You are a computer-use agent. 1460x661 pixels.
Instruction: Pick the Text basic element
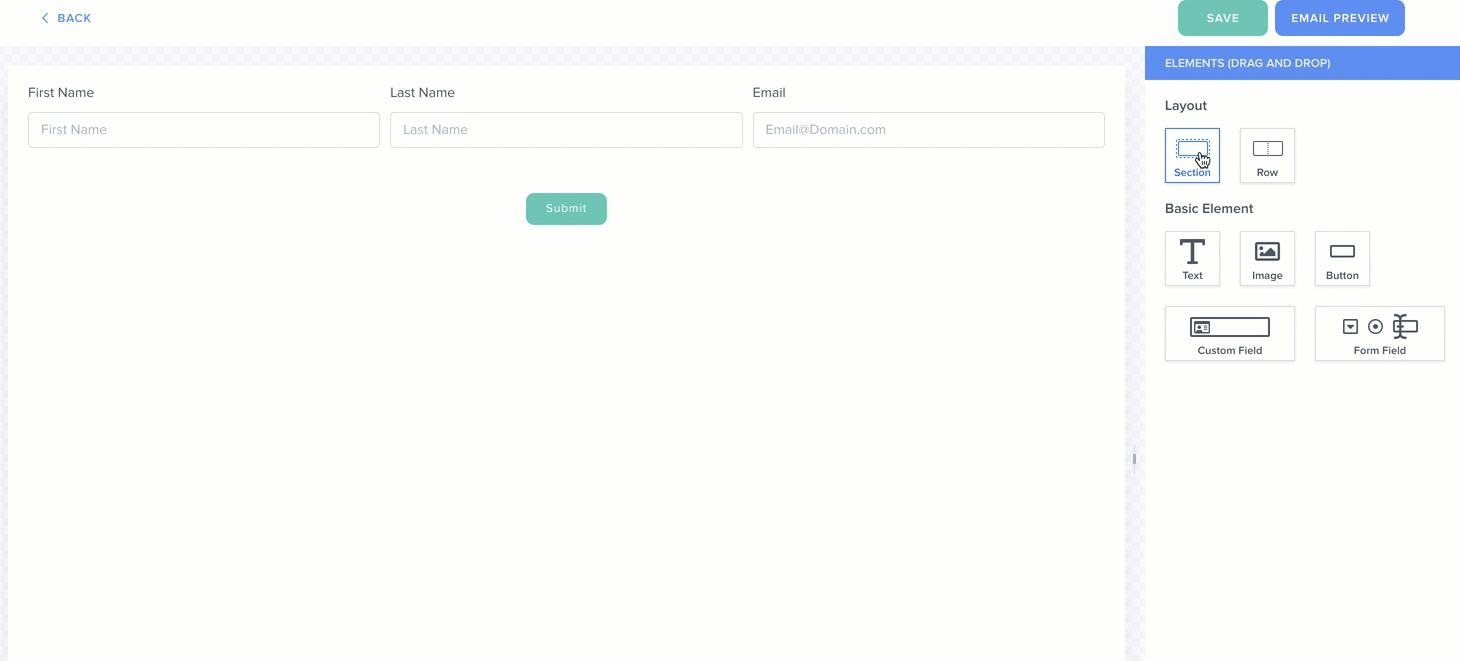coord(1192,258)
